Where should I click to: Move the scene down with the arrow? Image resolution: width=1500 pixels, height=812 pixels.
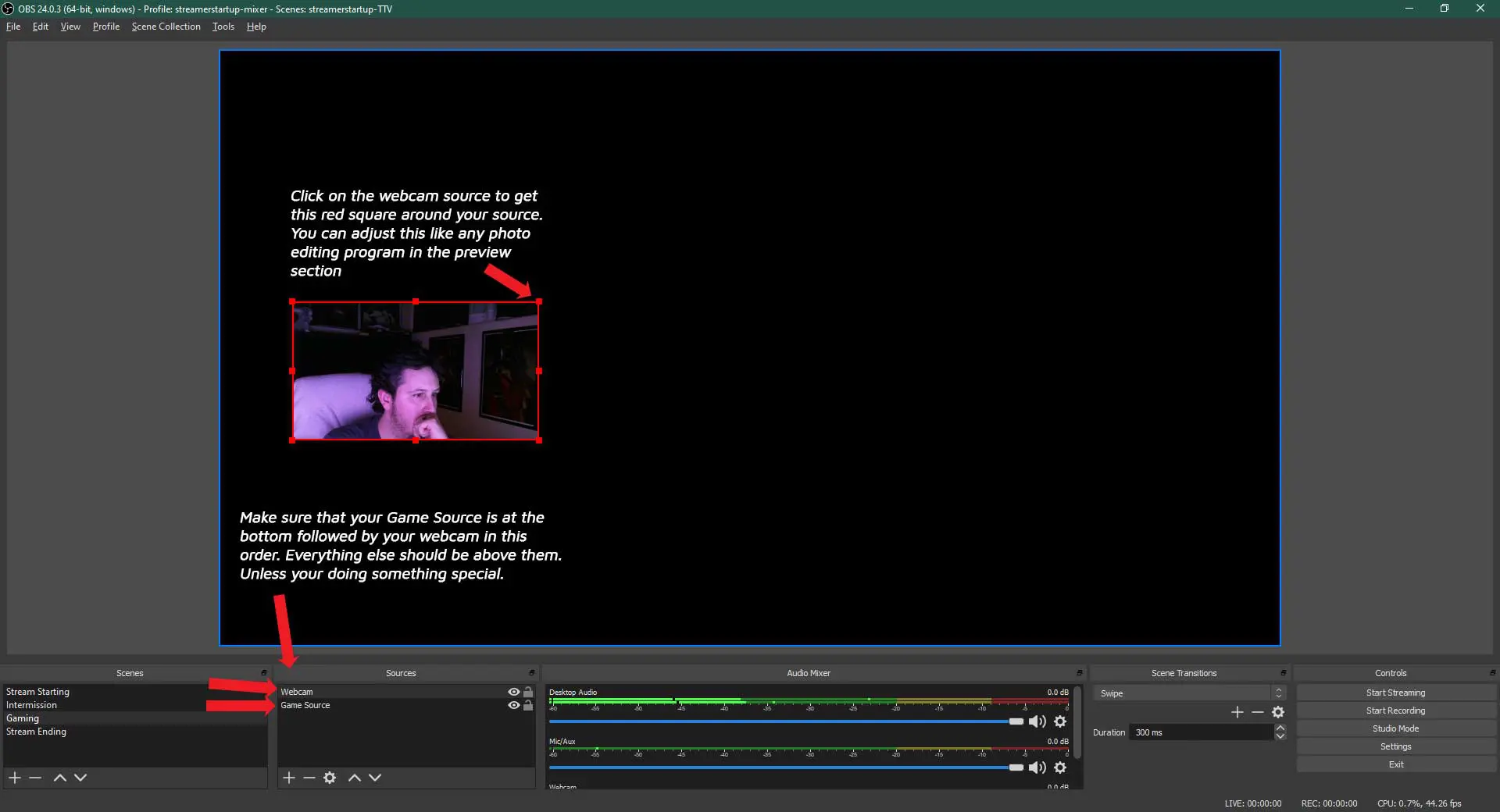click(x=80, y=778)
